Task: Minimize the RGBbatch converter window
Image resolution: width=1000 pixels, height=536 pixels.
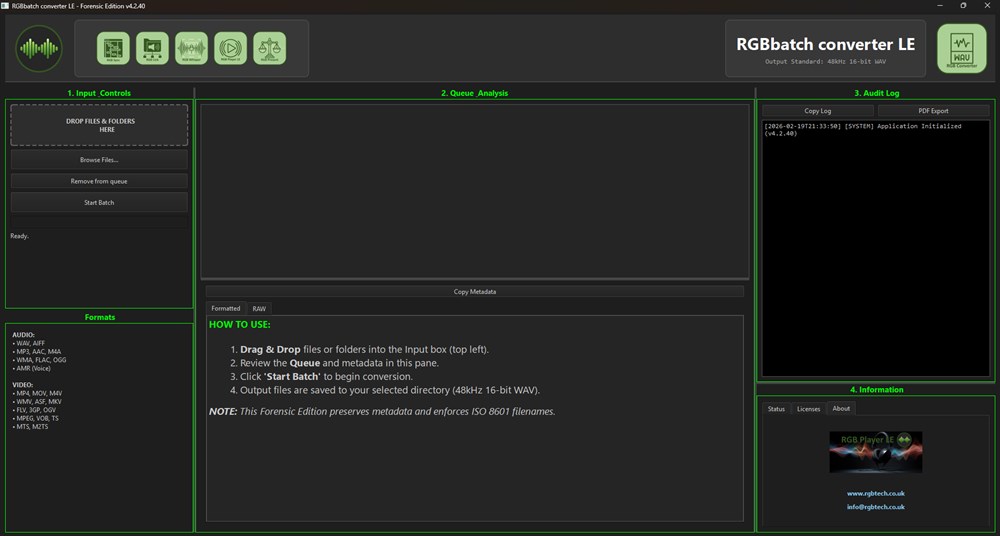Action: 941,5
